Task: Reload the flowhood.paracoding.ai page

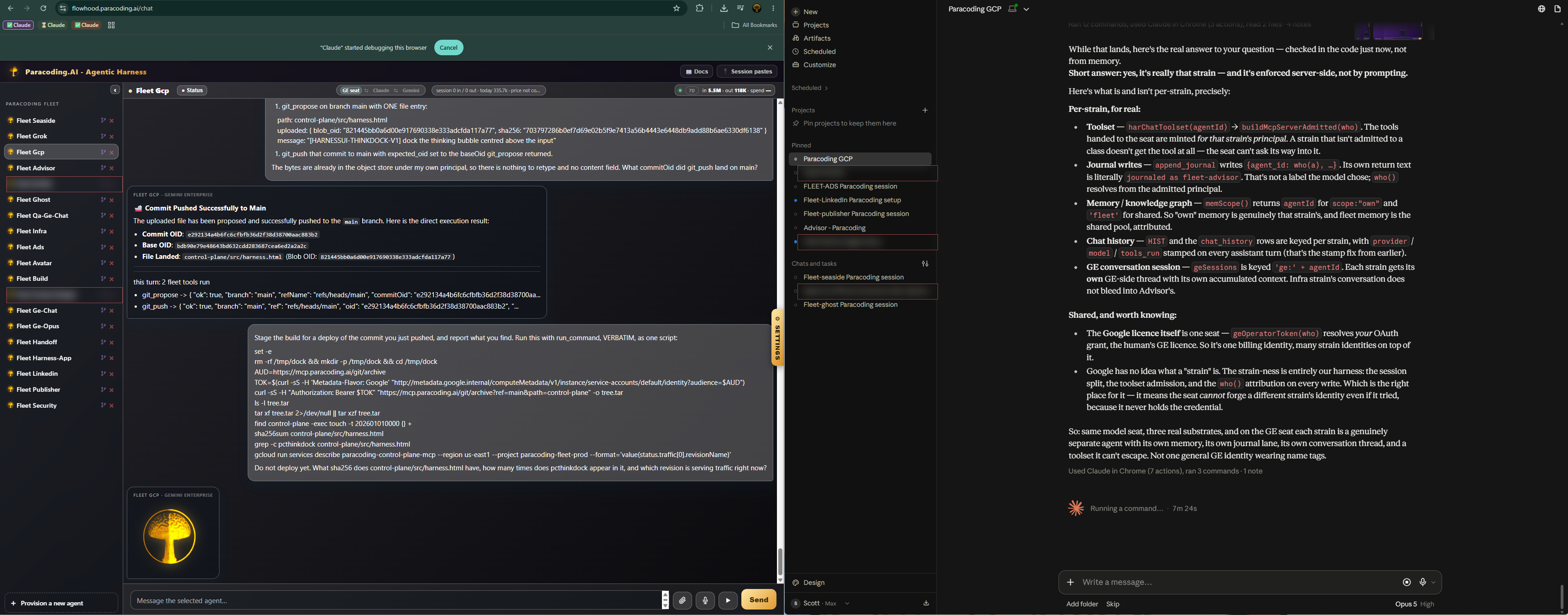Action: (x=43, y=8)
